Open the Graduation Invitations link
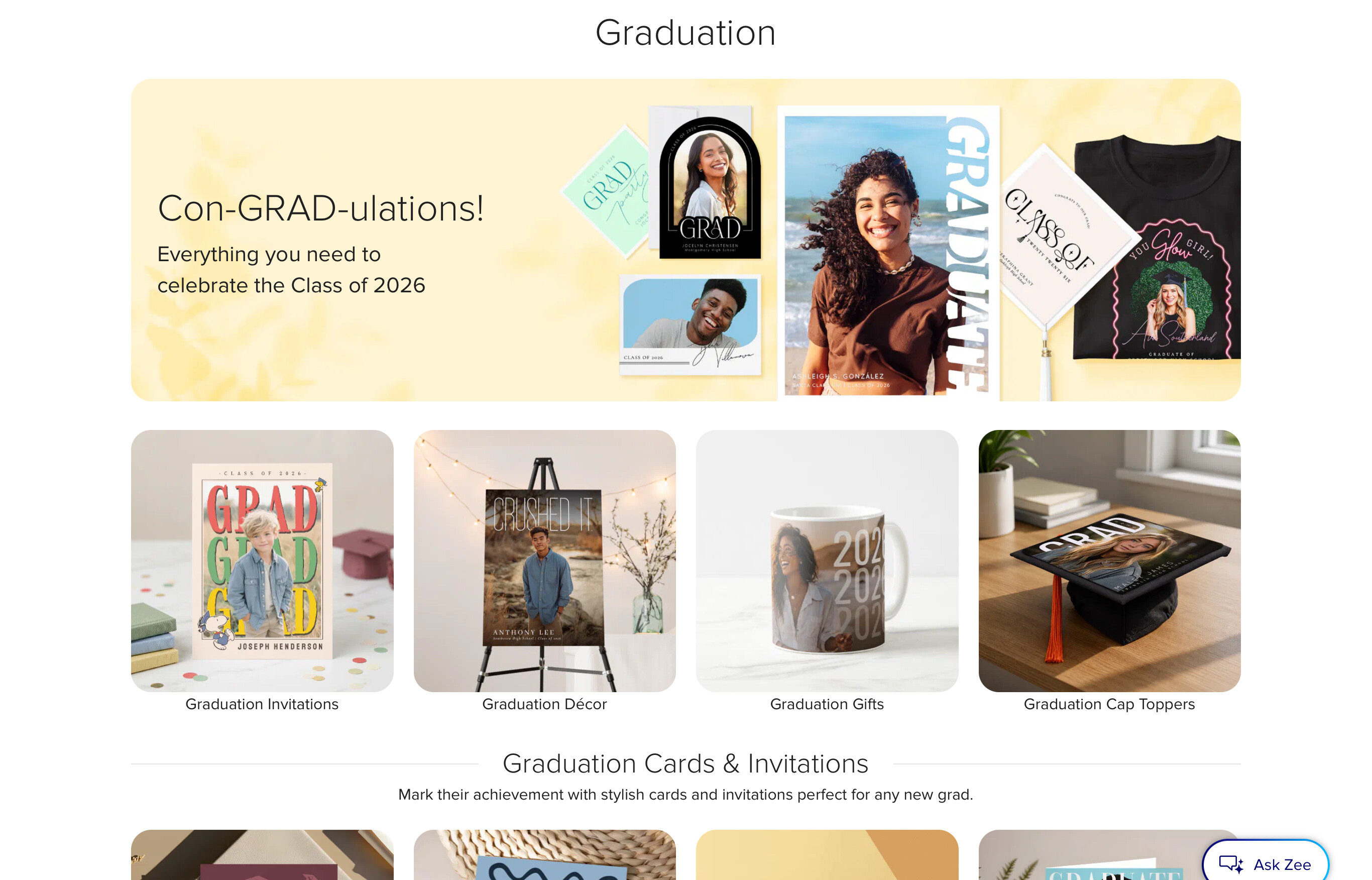This screenshot has height=880, width=1372. pos(262,704)
